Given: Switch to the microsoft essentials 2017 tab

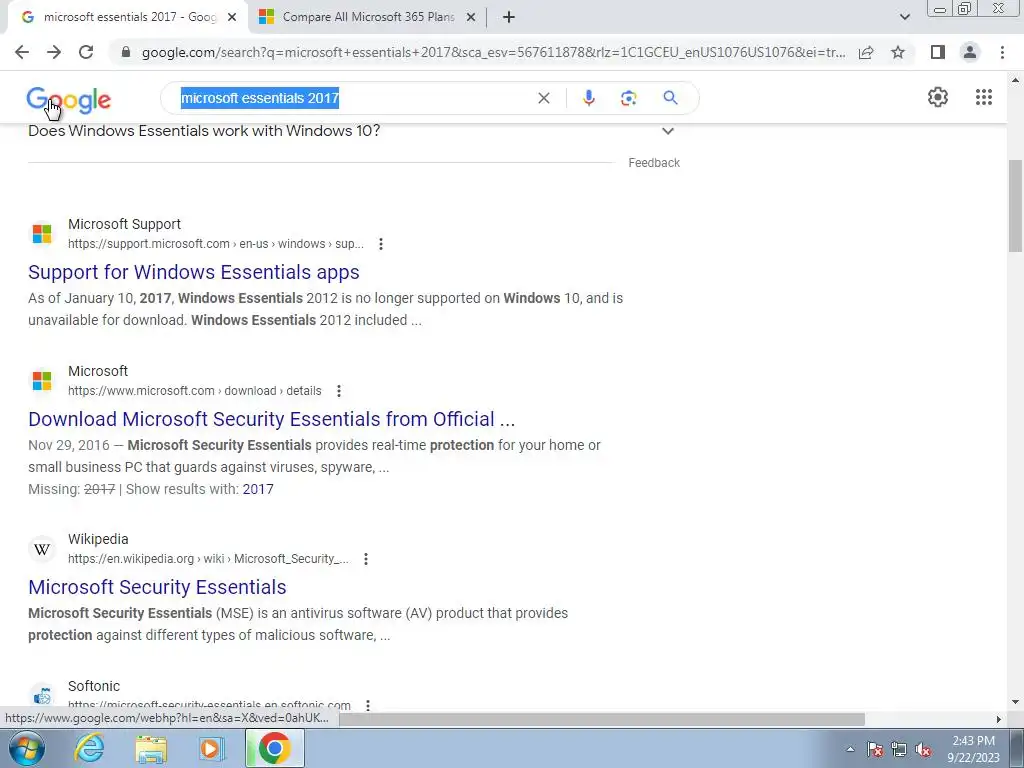Looking at the screenshot, I should click(x=128, y=17).
